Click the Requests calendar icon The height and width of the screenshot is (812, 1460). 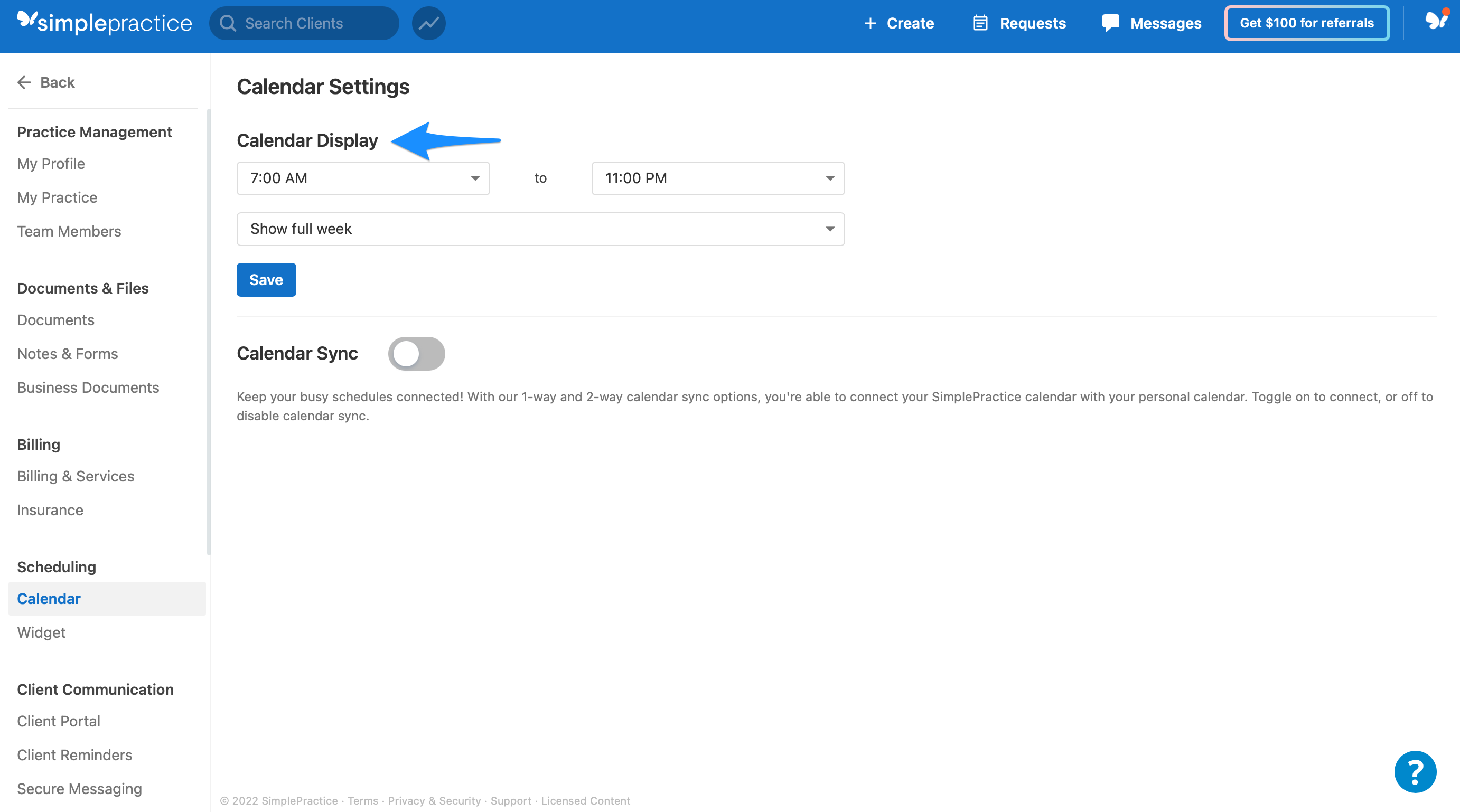pyautogui.click(x=980, y=23)
